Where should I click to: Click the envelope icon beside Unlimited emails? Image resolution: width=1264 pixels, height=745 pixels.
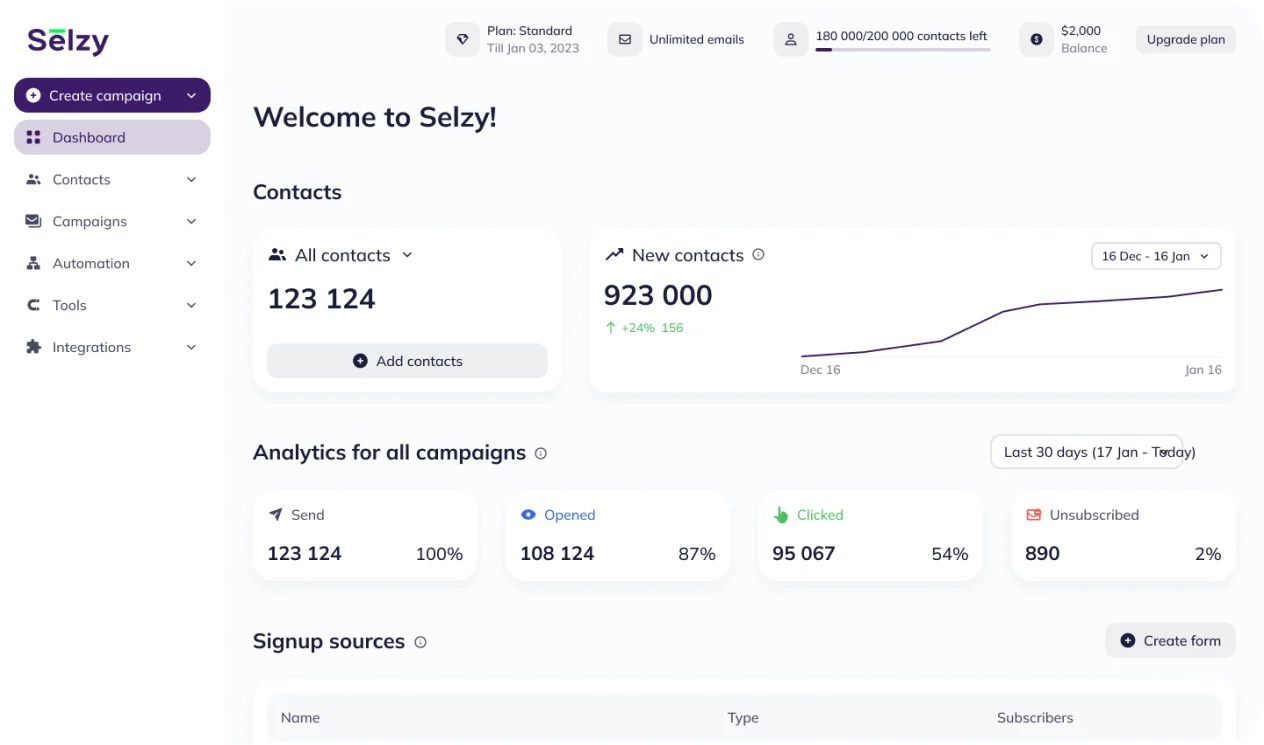(625, 40)
